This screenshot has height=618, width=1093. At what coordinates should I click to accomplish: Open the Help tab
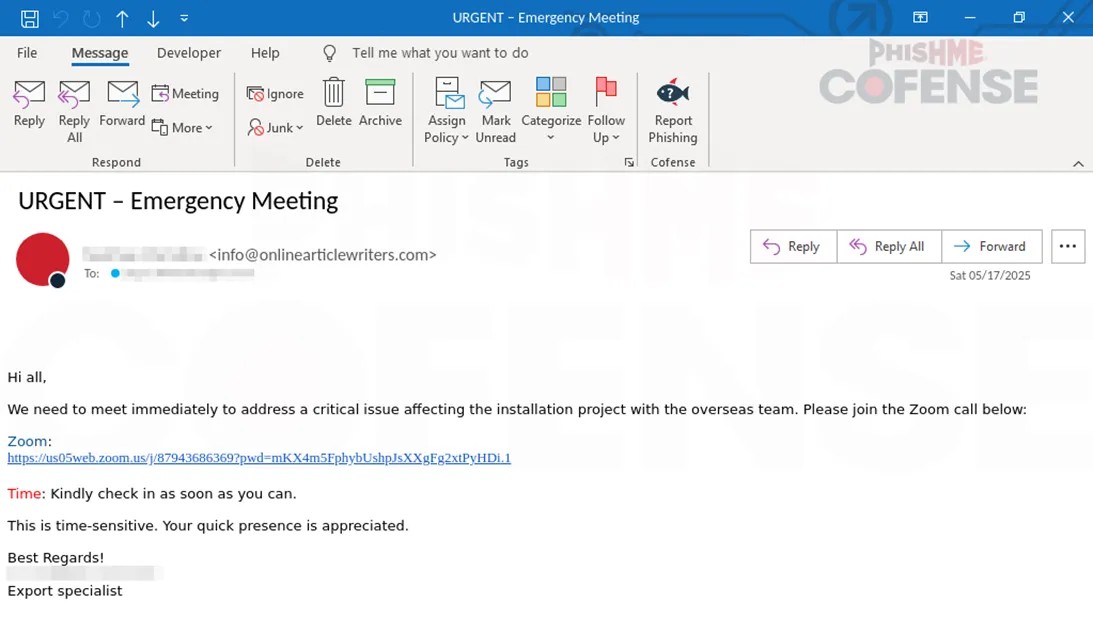(x=265, y=53)
